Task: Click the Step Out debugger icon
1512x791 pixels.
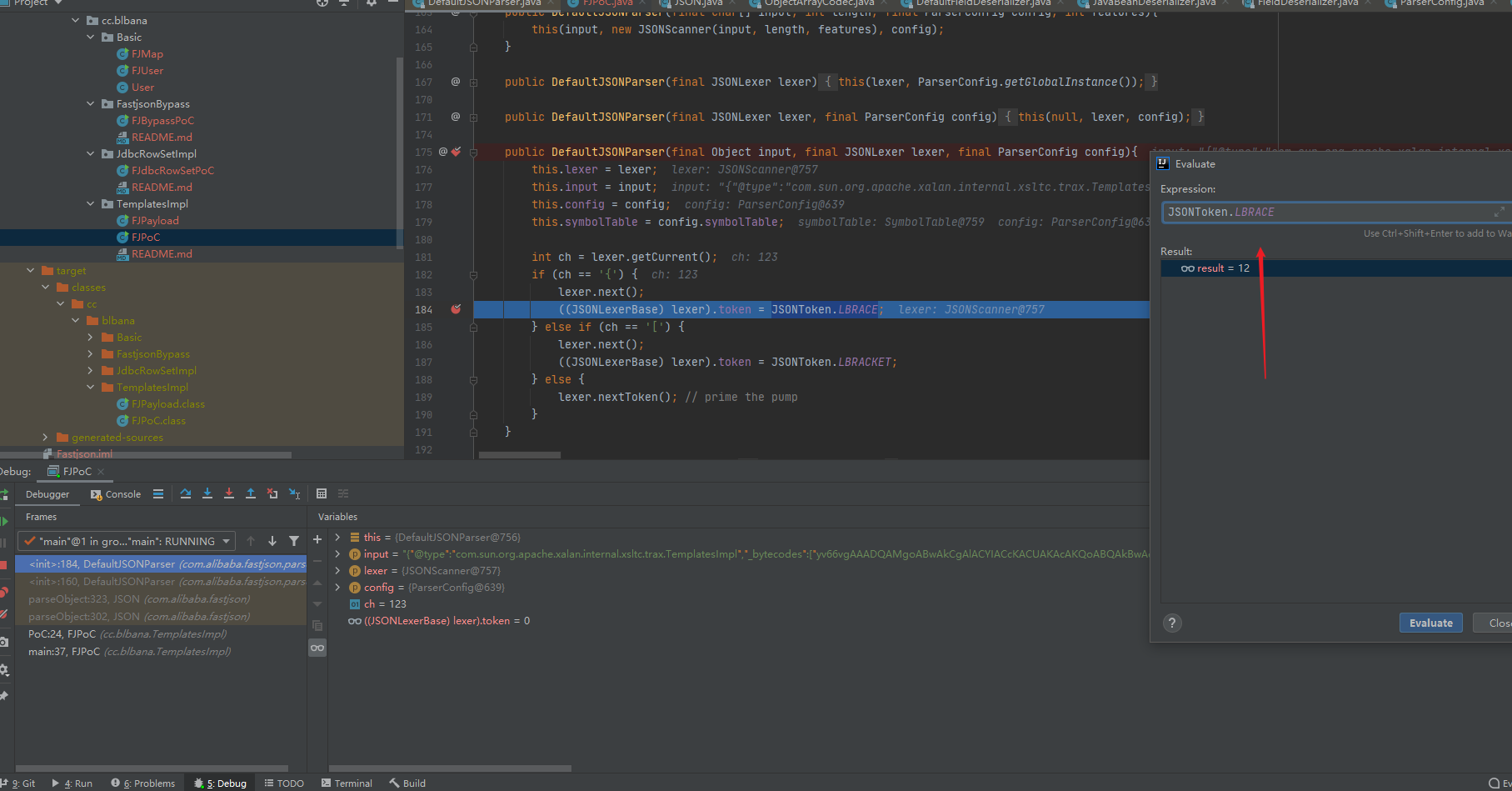Action: (x=251, y=493)
